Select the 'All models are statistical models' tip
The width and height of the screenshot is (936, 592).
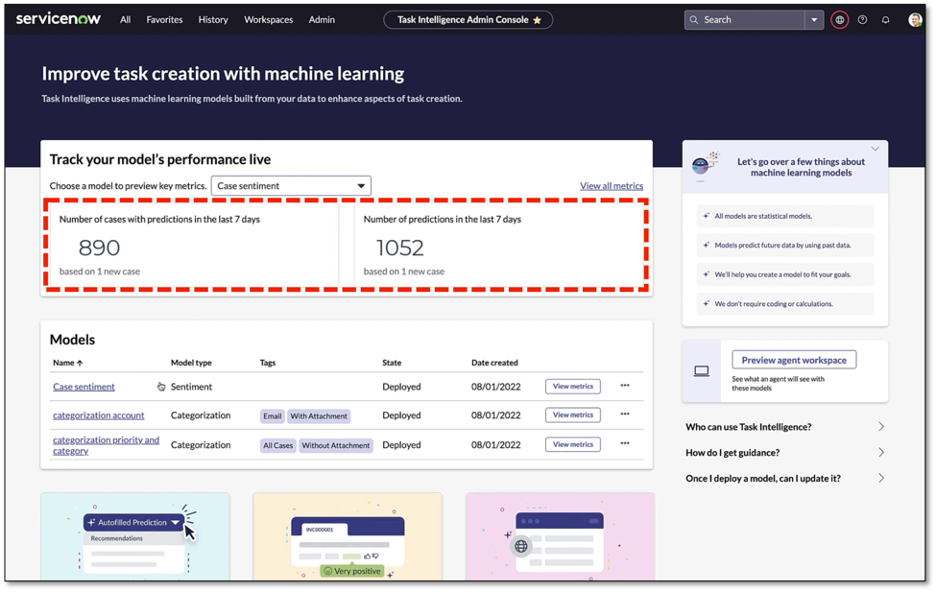(x=785, y=216)
